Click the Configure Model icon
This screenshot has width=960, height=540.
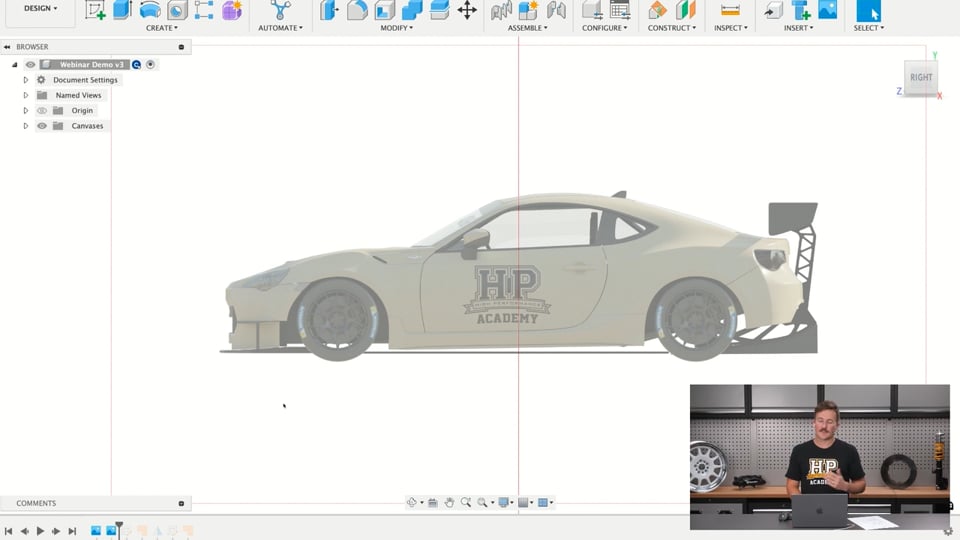coord(591,10)
